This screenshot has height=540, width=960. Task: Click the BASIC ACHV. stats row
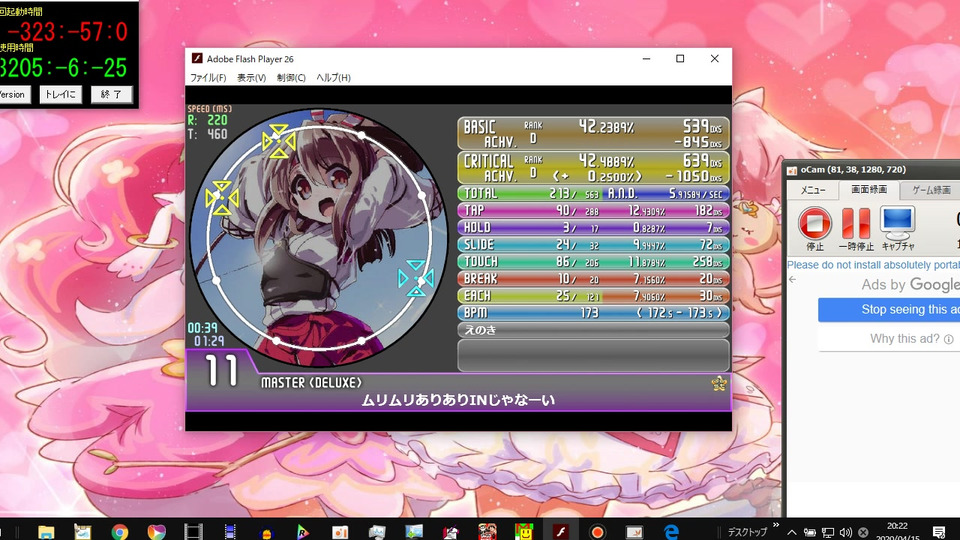(593, 133)
